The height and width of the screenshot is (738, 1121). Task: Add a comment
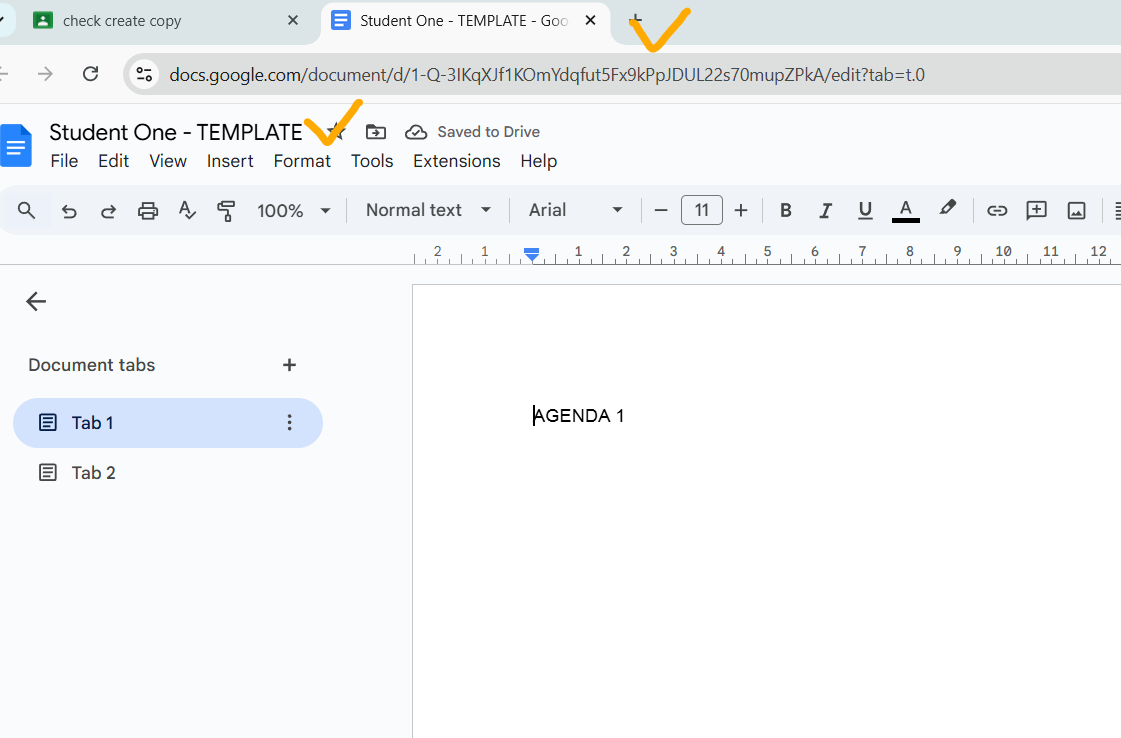click(x=1036, y=210)
